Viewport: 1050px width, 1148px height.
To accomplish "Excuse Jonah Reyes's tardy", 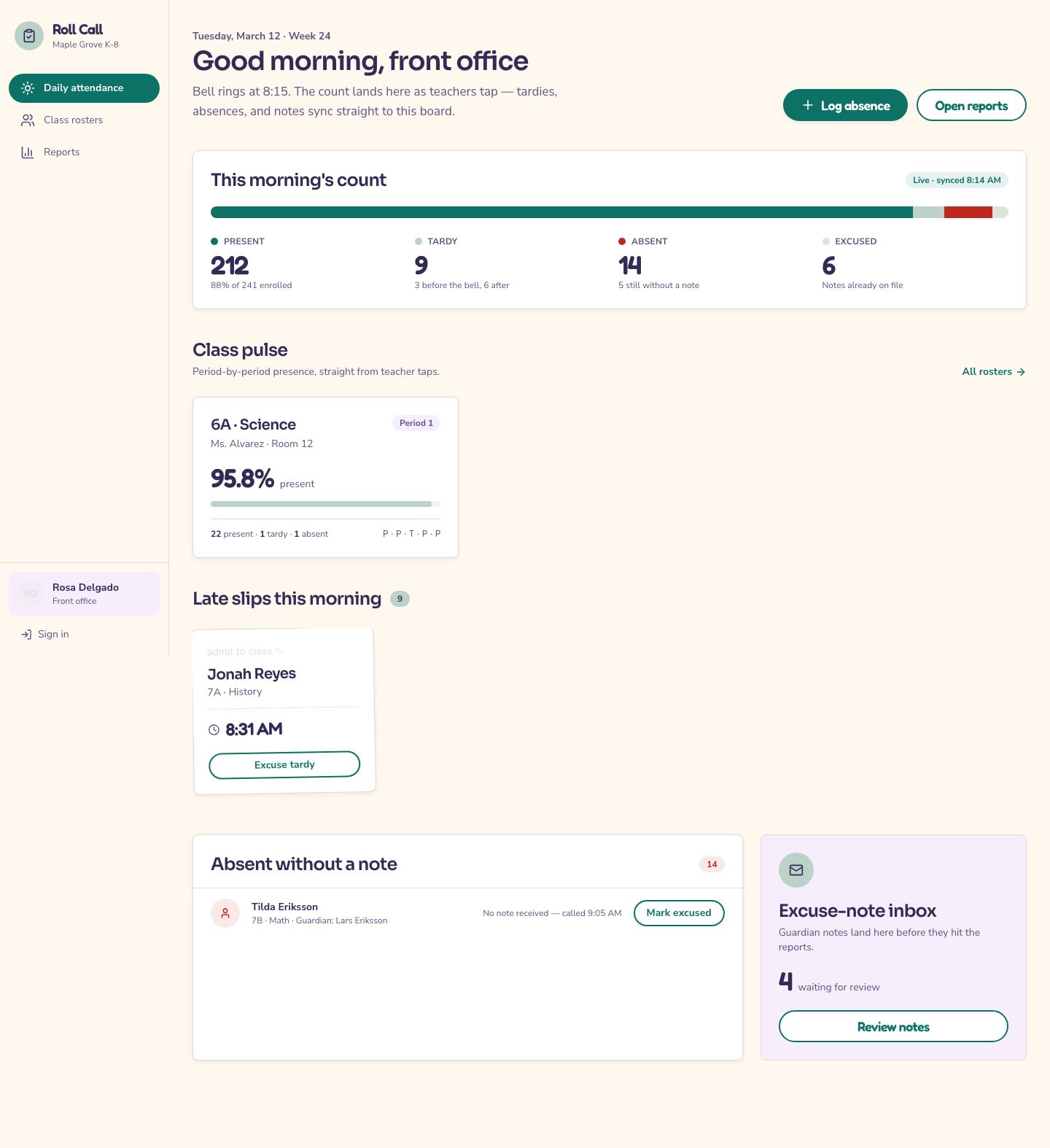I will (x=284, y=764).
